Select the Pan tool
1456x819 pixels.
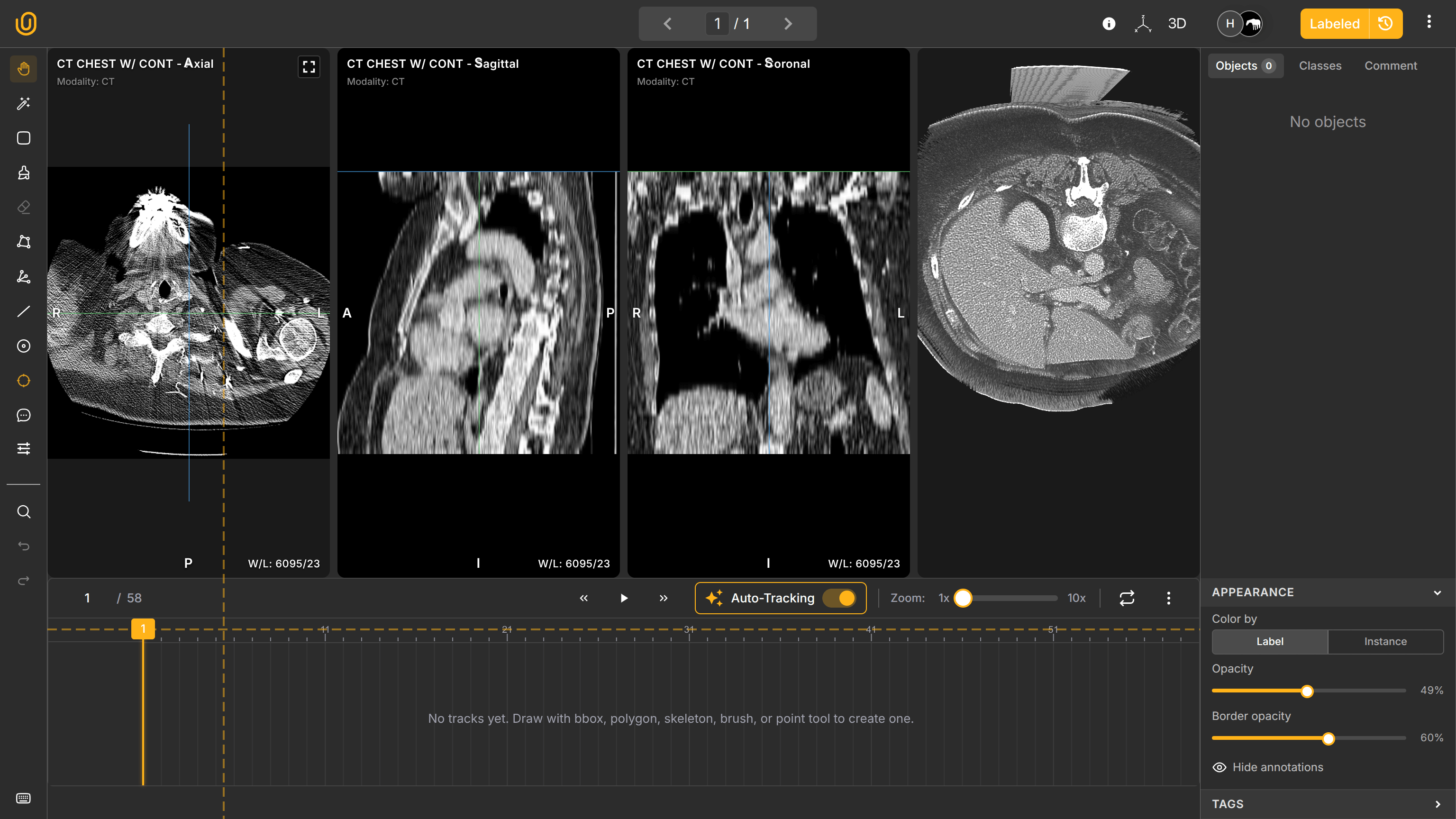(23, 68)
